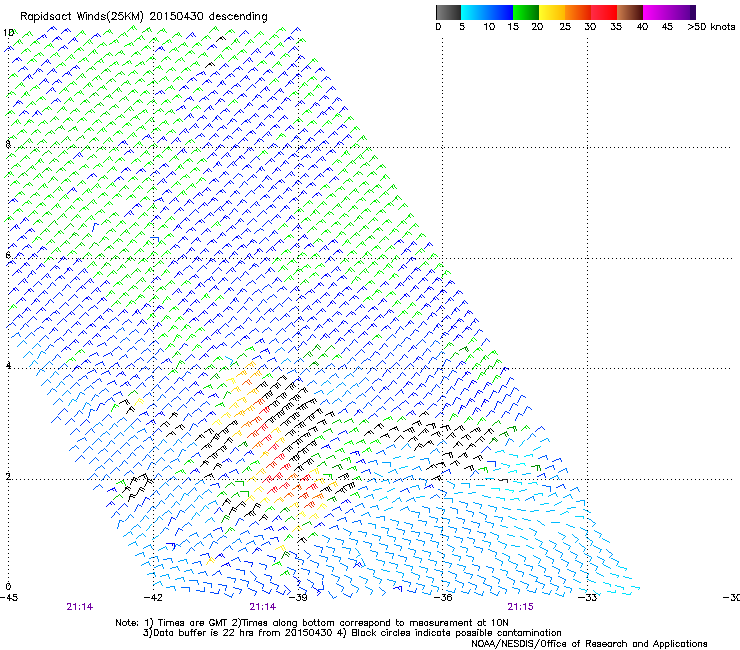Click the 'NOAA/NESDIS/Office of Research and Applications' credit
Image resolution: width=740 pixels, height=650 pixels.
(589, 644)
